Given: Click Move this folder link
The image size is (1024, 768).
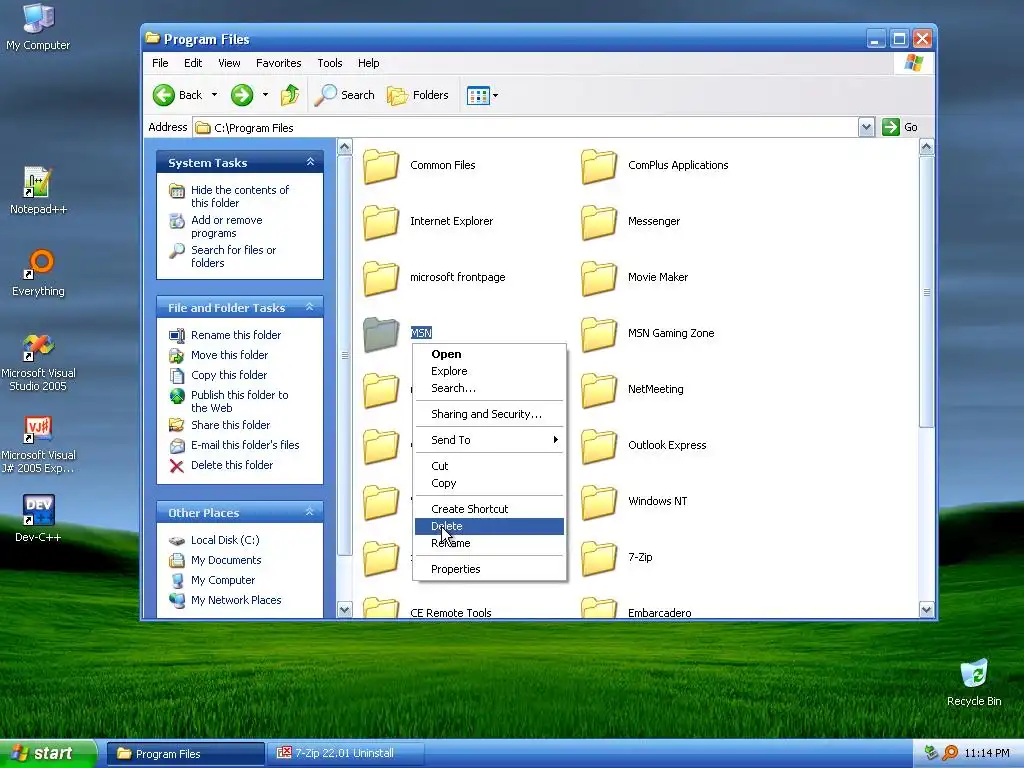Looking at the screenshot, I should [229, 355].
